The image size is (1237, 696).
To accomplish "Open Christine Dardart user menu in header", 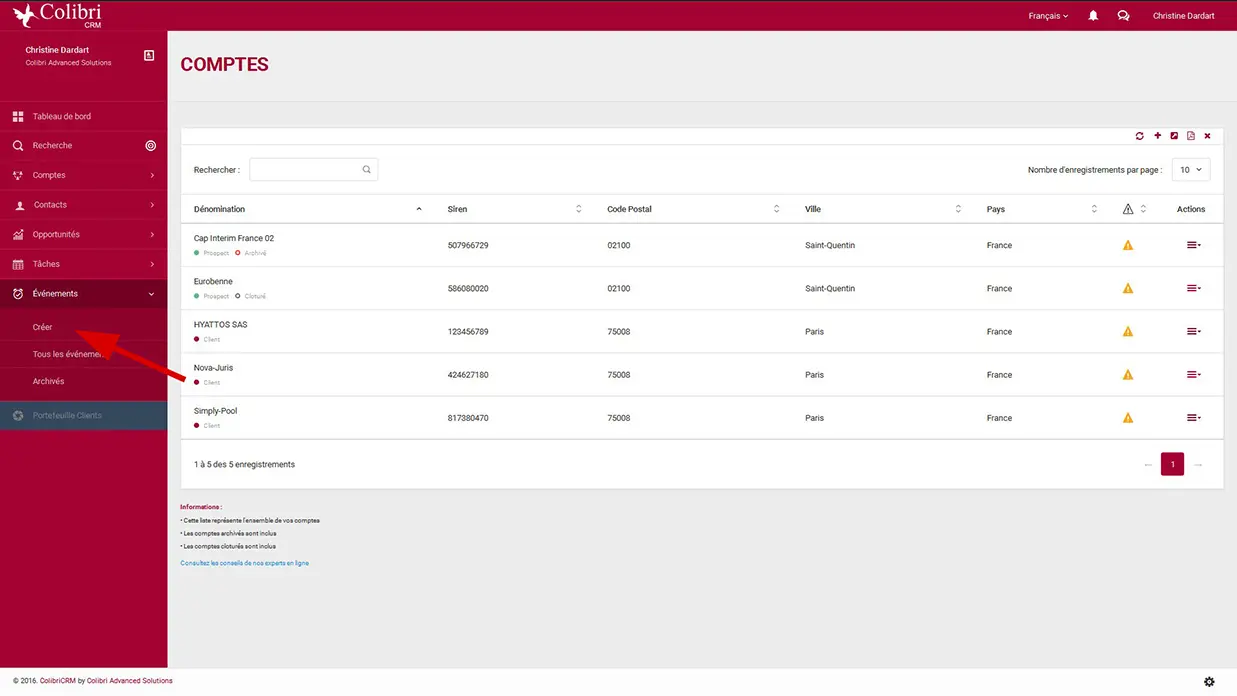I will click(1183, 16).
